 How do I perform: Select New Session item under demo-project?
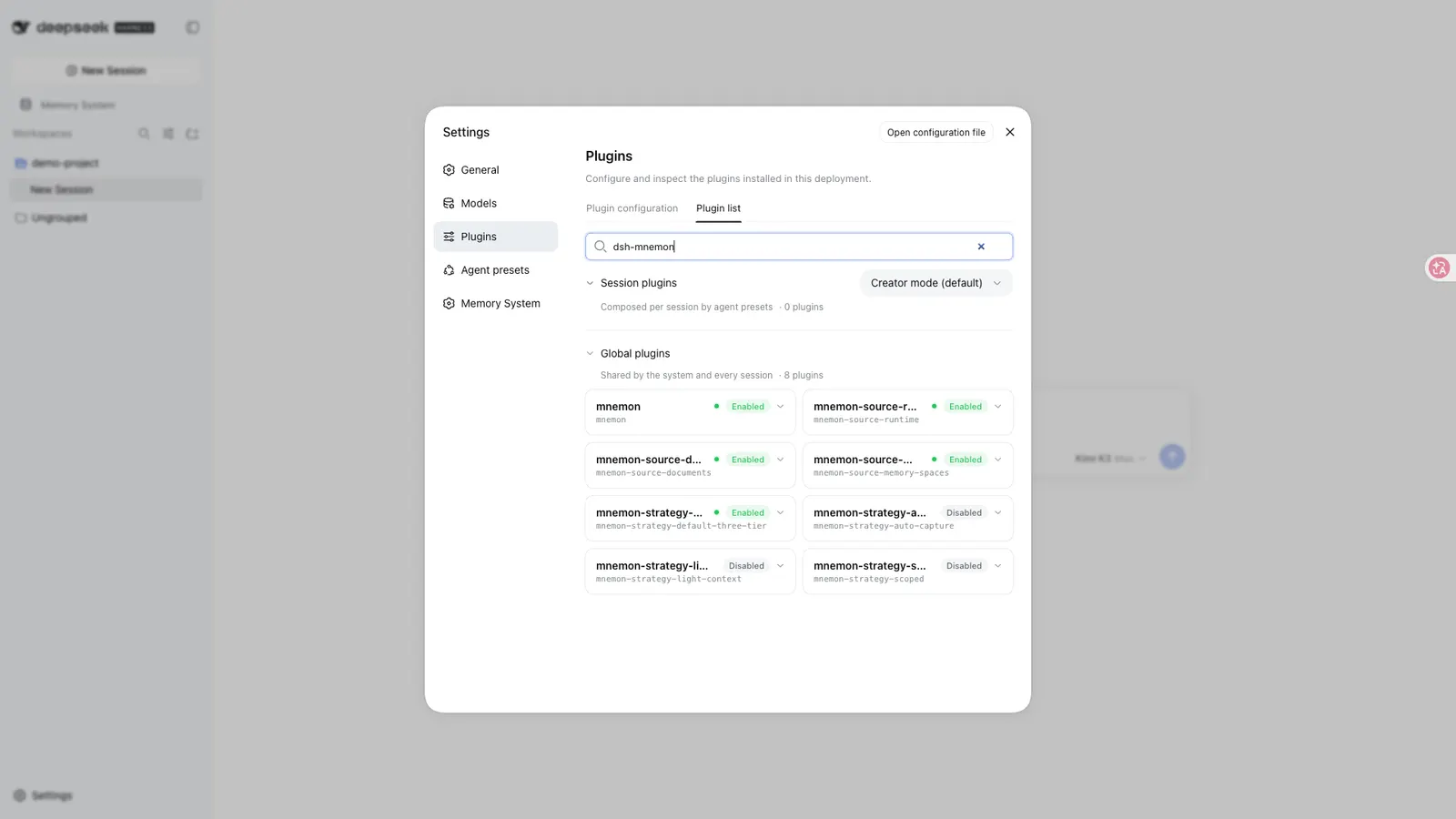point(106,189)
